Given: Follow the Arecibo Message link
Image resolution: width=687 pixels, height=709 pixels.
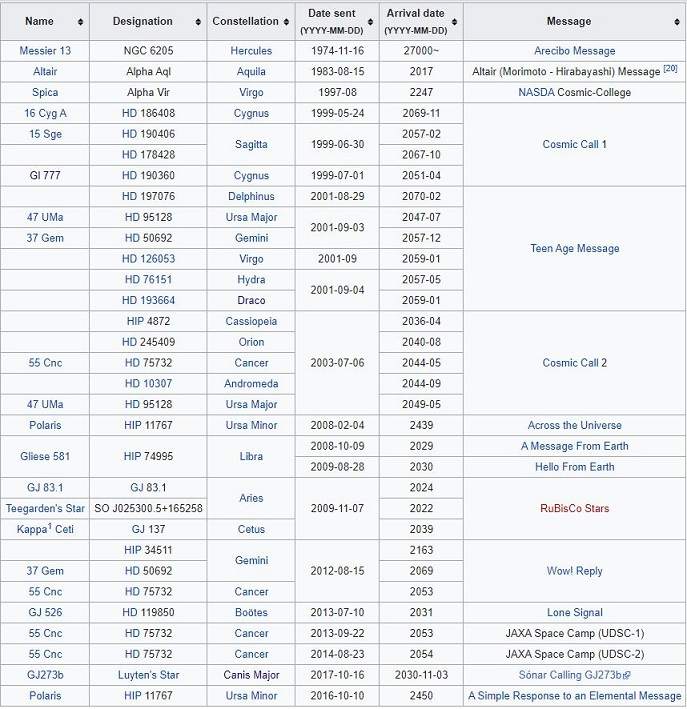Looking at the screenshot, I should click(574, 51).
